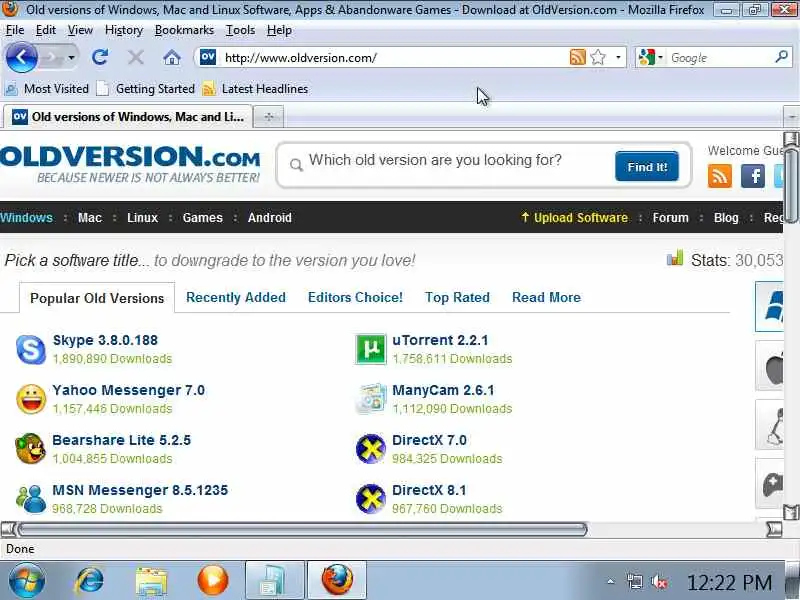Viewport: 800px width, 600px height.
Task: Open the Google search engine selector dropdown
Action: pyautogui.click(x=661, y=57)
